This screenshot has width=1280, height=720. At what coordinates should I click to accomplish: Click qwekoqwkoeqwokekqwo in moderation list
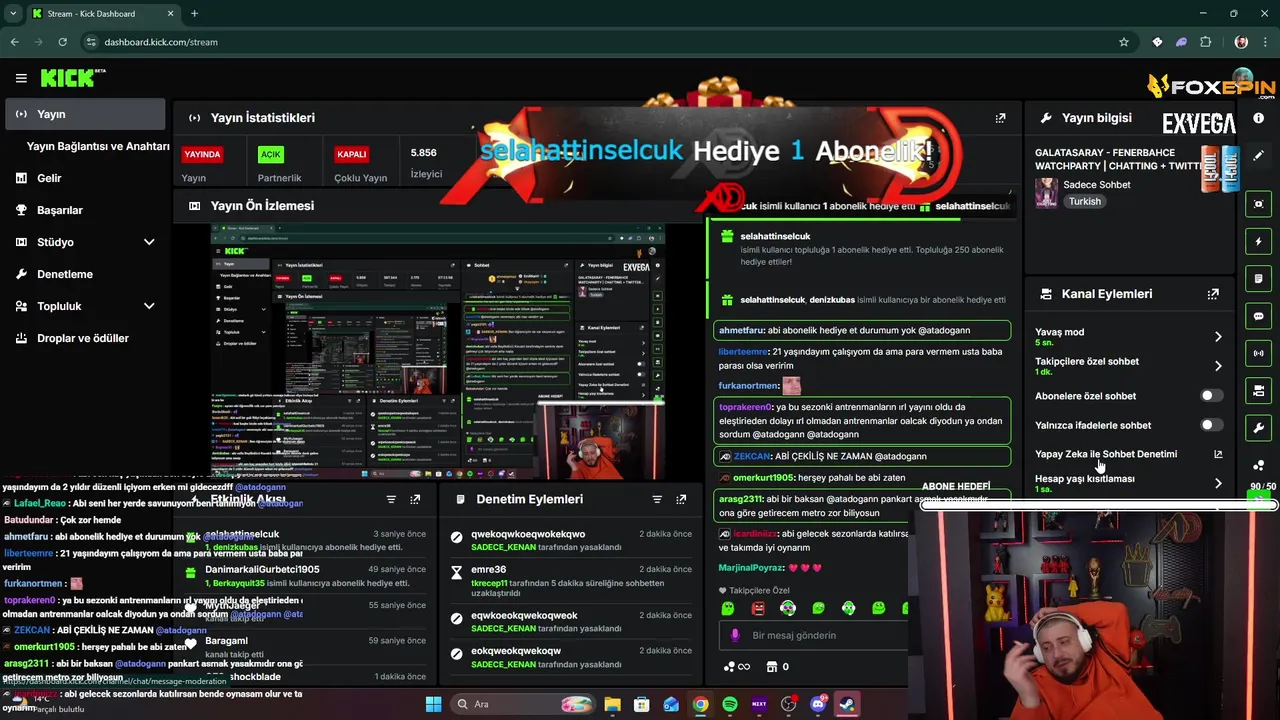(x=528, y=534)
